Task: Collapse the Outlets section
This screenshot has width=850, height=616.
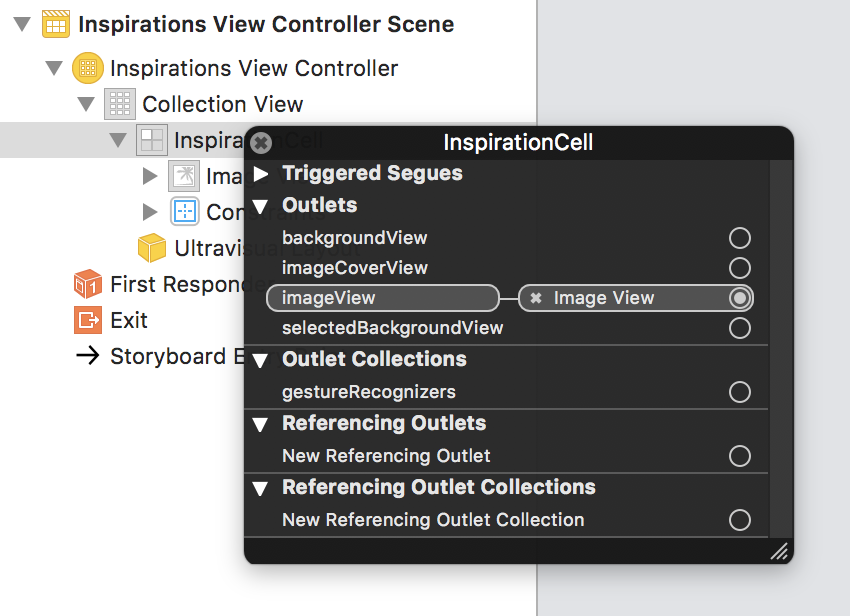Action: 260,205
